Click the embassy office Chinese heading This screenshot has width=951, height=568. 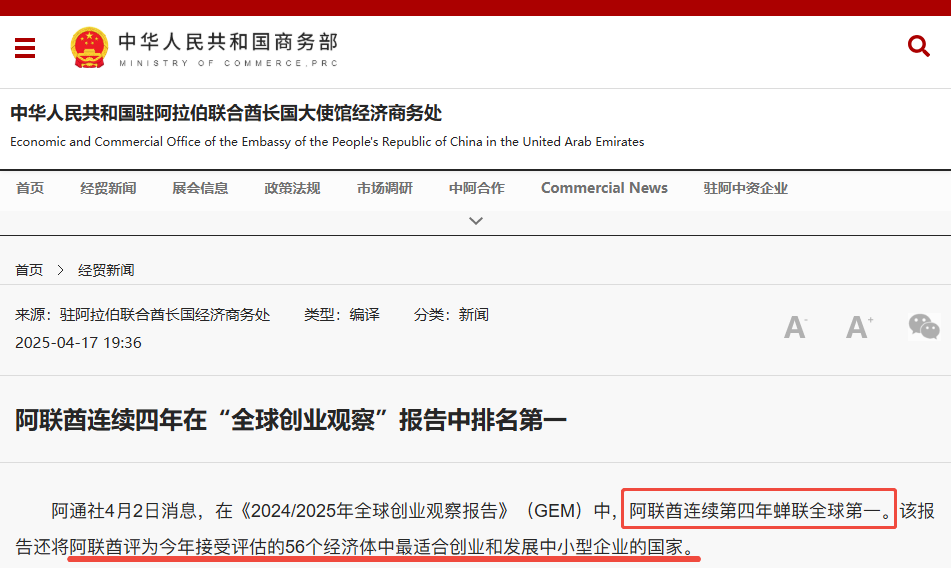tap(226, 113)
